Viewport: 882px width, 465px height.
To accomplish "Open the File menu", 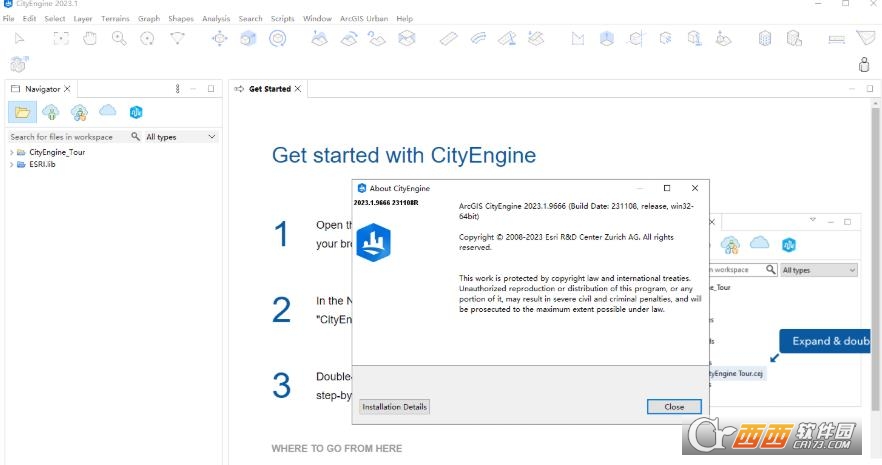I will pyautogui.click(x=8, y=19).
